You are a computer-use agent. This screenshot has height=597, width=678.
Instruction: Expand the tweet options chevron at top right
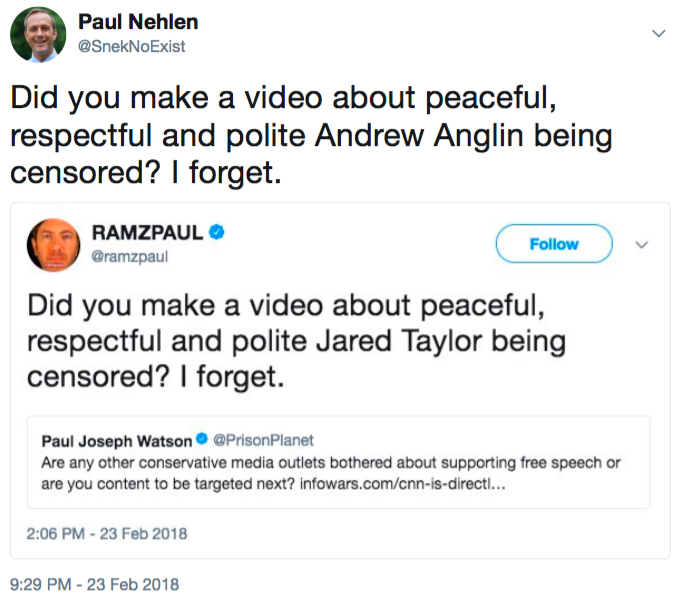click(x=657, y=34)
